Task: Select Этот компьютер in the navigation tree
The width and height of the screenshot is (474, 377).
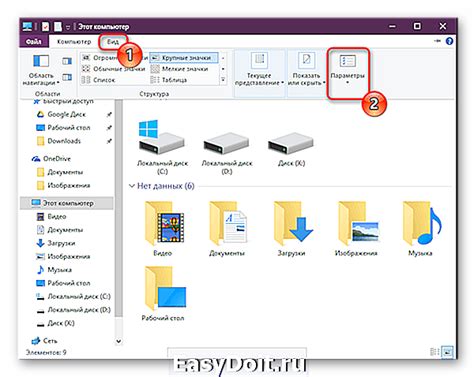Action: coord(67,203)
